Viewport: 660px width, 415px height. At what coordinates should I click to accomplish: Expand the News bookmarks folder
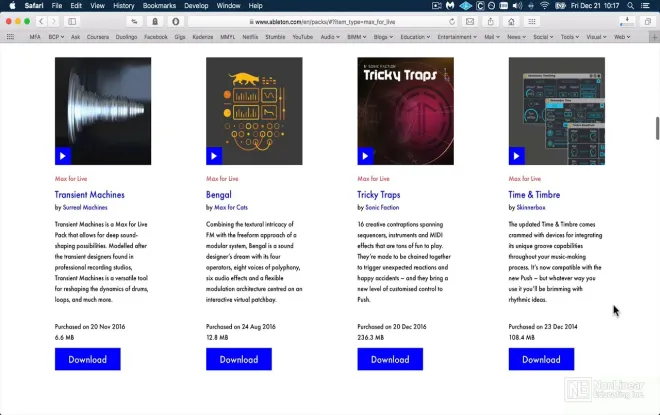(x=516, y=37)
